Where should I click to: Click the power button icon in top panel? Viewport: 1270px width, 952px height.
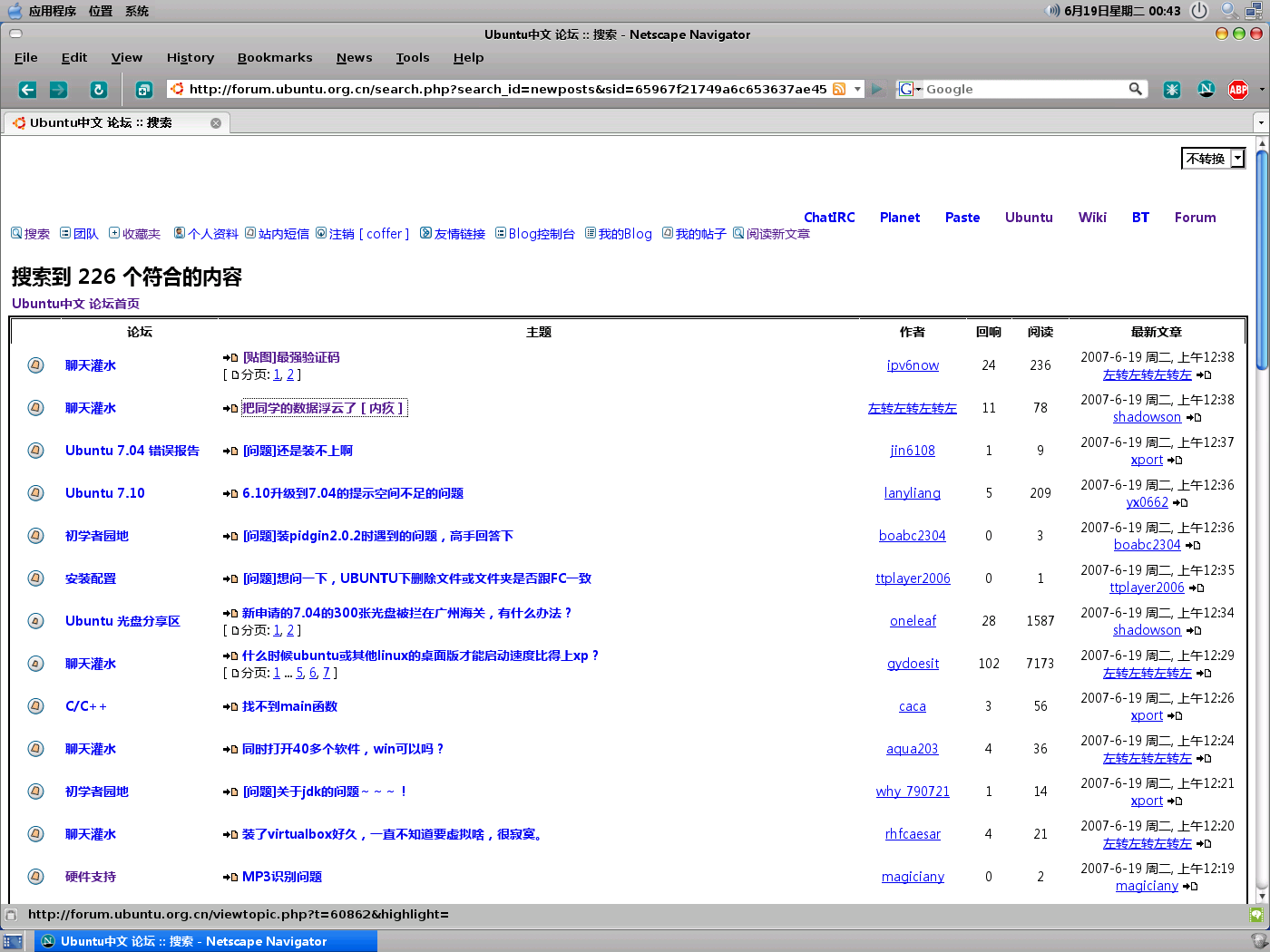1199,11
